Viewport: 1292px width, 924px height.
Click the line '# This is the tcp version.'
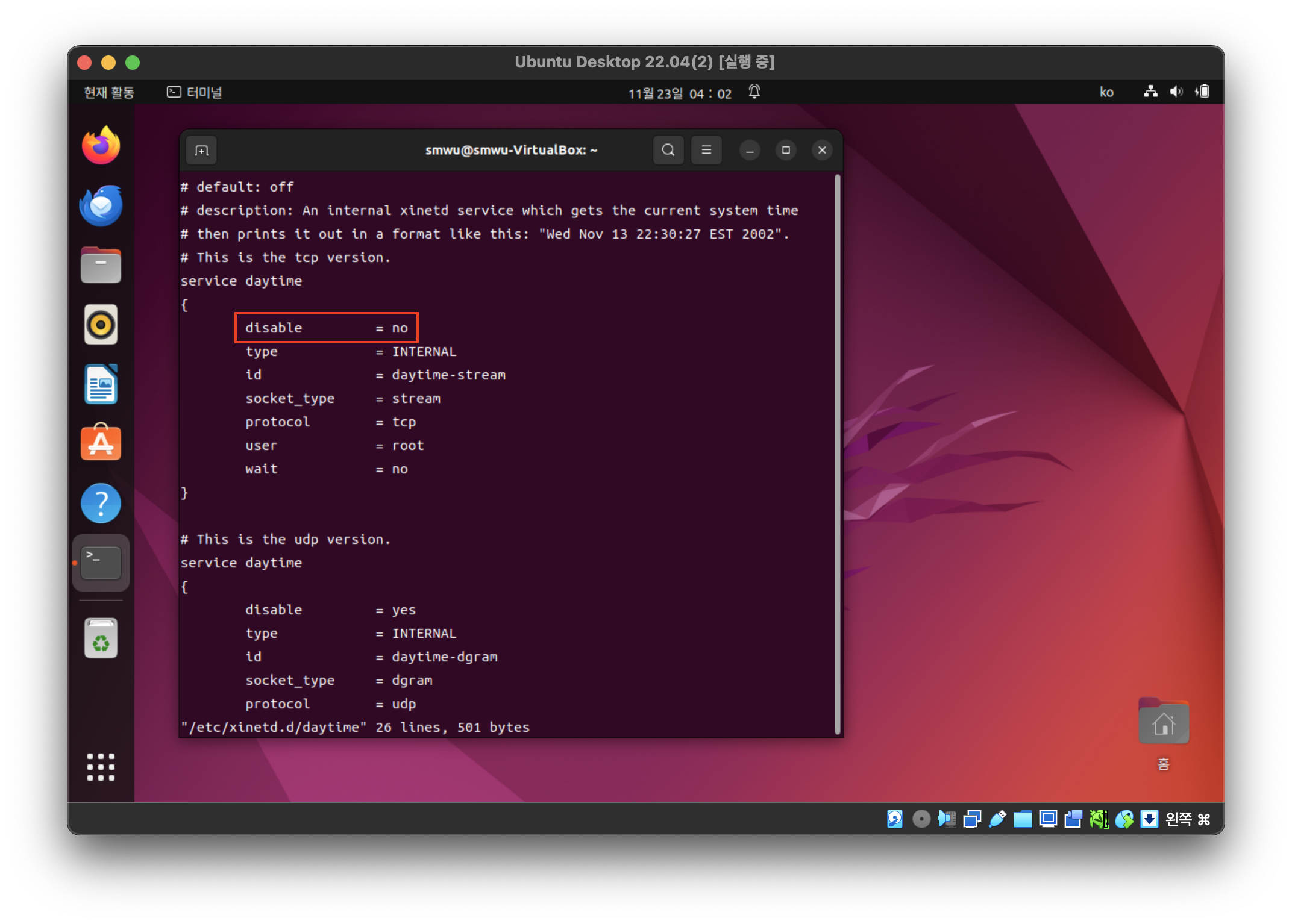(286, 258)
